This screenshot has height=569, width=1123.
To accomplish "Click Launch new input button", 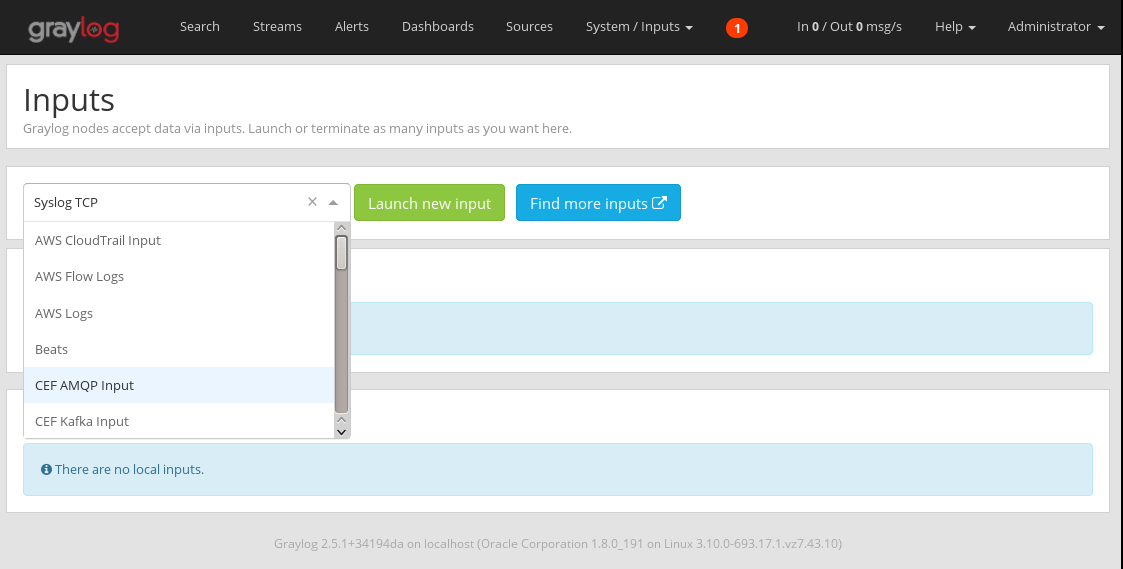I will [x=429, y=203].
